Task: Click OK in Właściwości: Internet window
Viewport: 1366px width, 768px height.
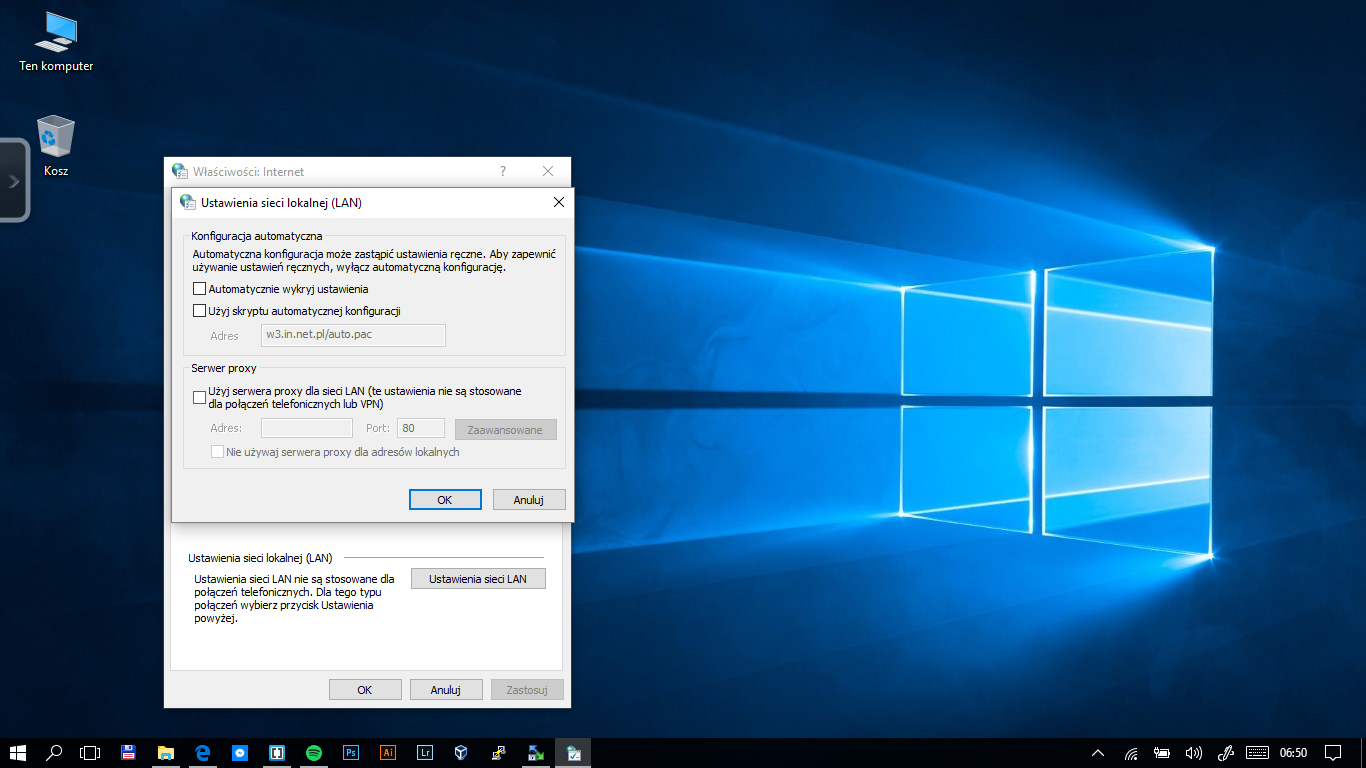Action: coord(365,689)
